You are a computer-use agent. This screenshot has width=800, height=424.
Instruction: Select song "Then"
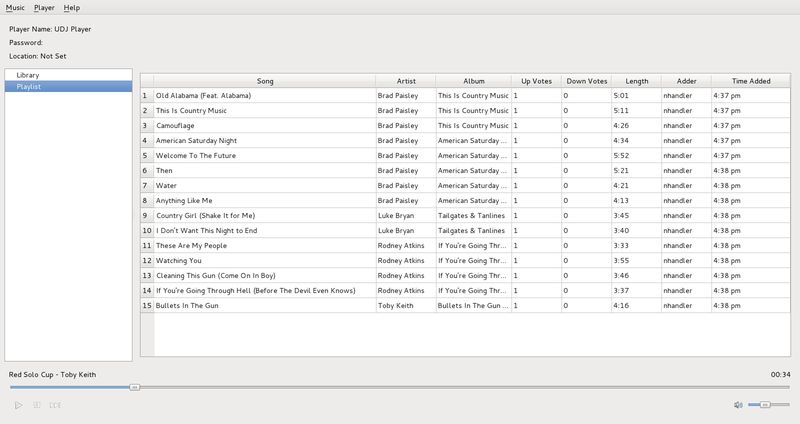tap(164, 170)
